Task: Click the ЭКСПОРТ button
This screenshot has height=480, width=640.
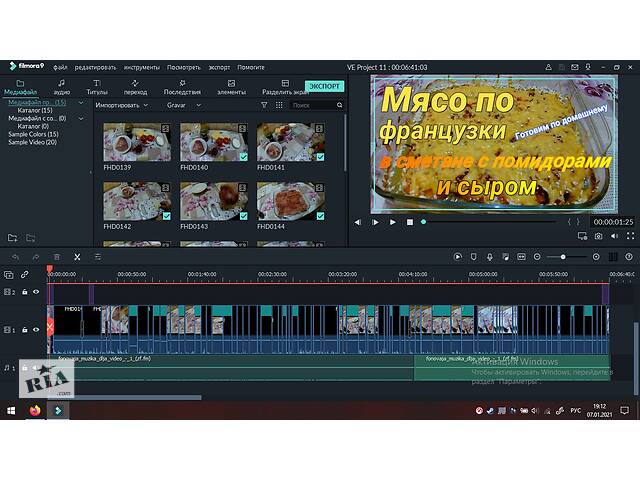Action: click(324, 86)
